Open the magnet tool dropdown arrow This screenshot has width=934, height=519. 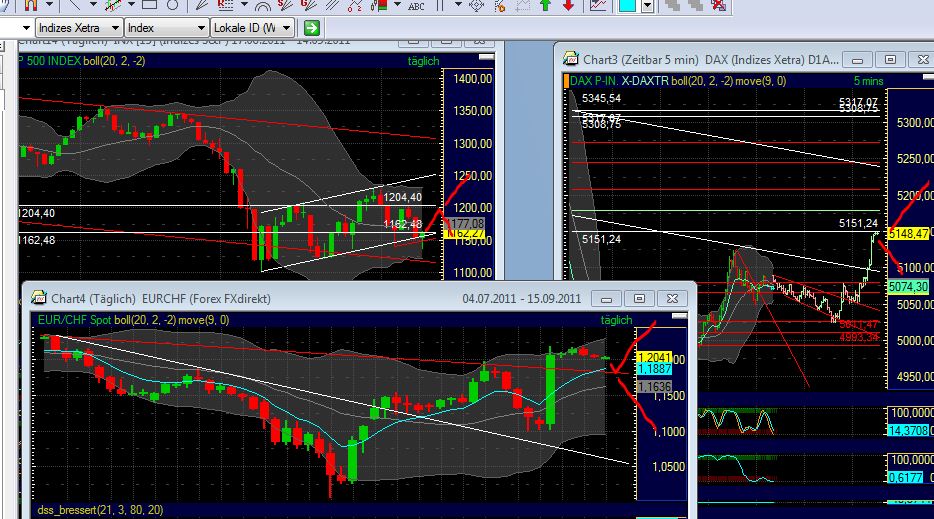pos(49,5)
